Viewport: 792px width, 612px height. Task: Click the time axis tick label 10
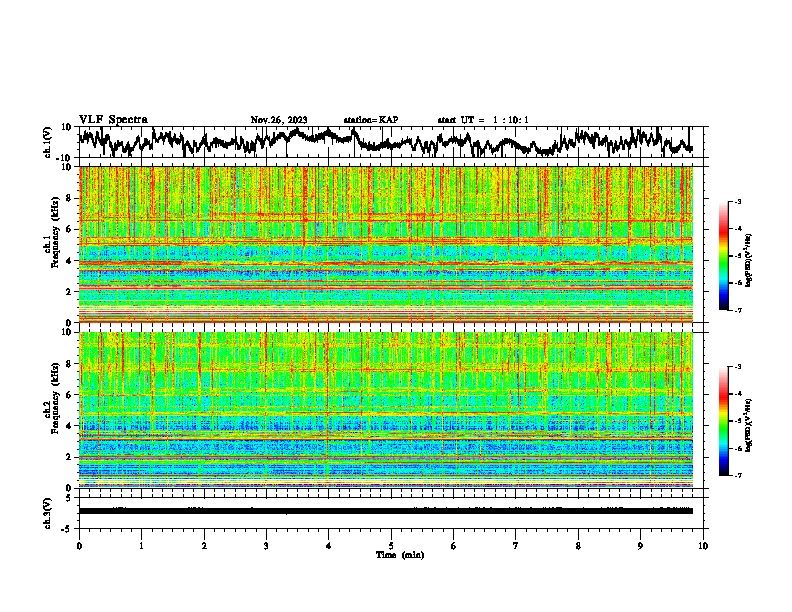click(x=703, y=546)
